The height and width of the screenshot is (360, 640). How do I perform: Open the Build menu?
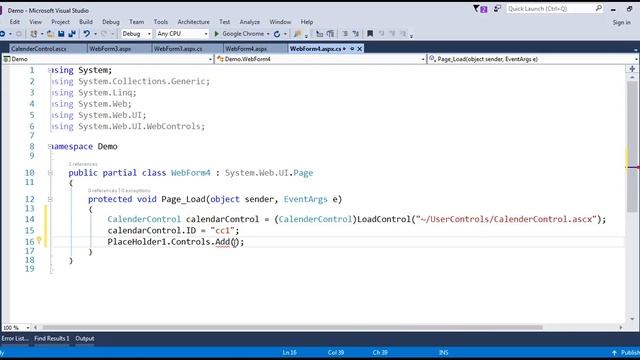point(86,22)
